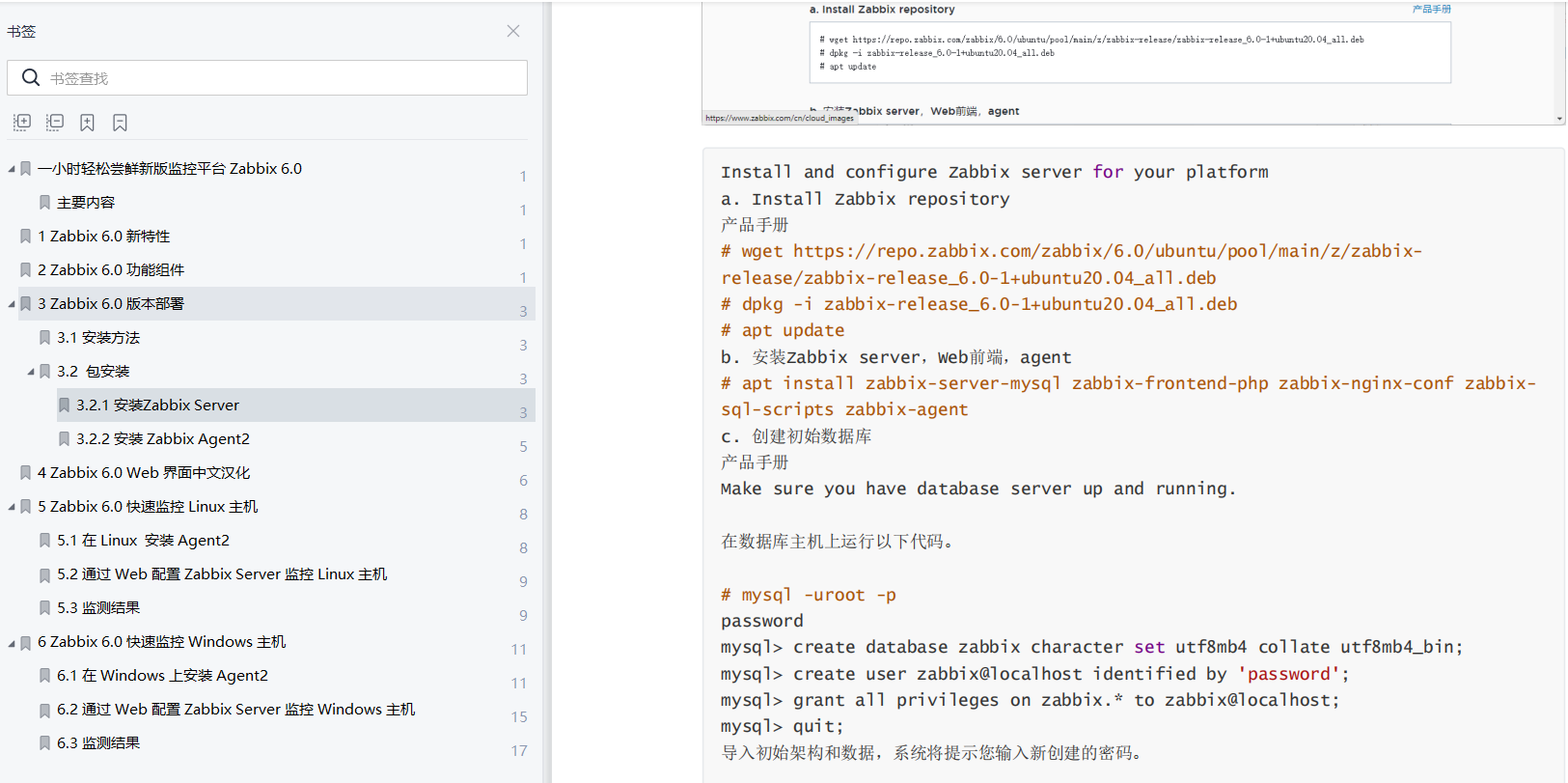Select bookmark 3 Zabbix 6.0 版本部署

(x=111, y=303)
